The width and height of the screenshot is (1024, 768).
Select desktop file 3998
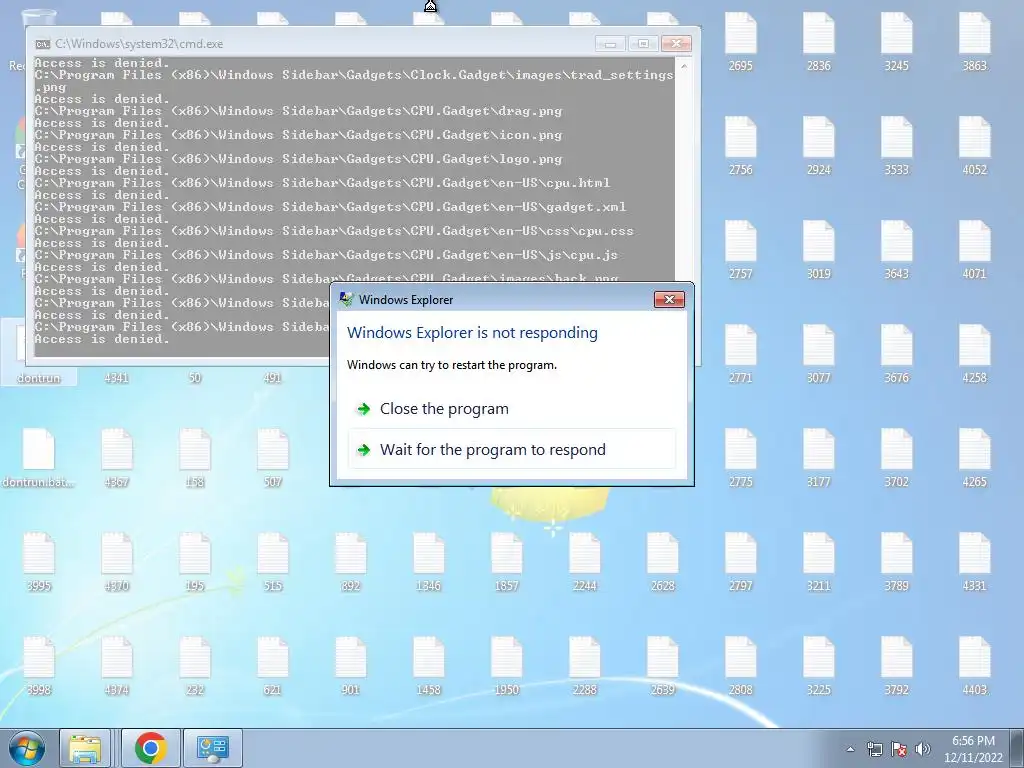pyautogui.click(x=39, y=665)
